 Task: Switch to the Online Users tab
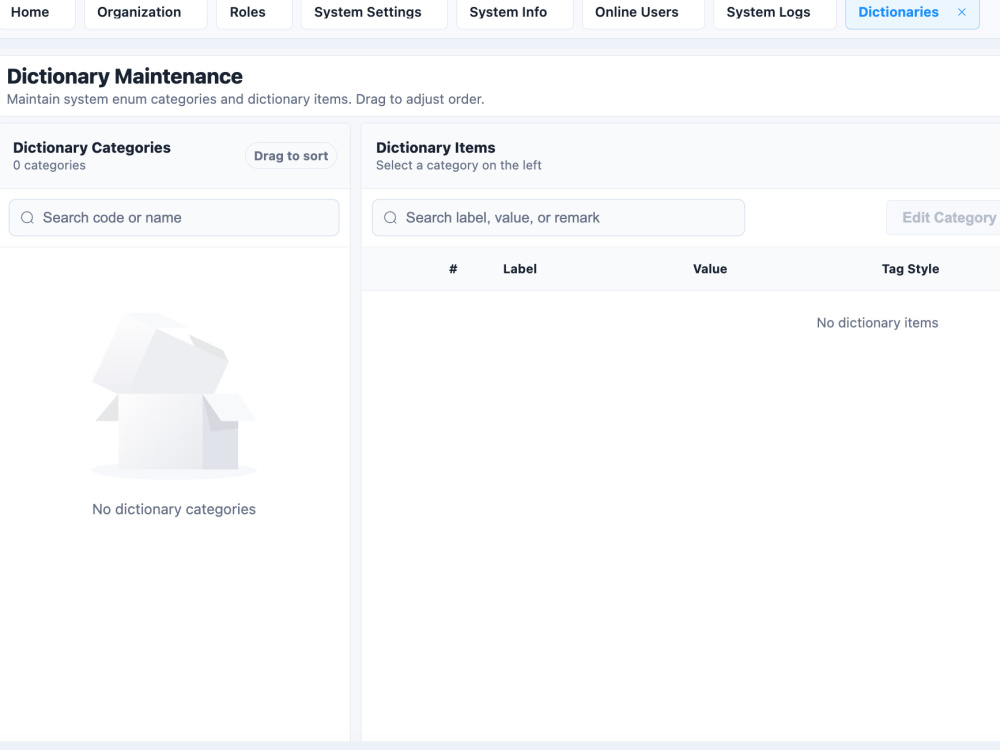643,12
